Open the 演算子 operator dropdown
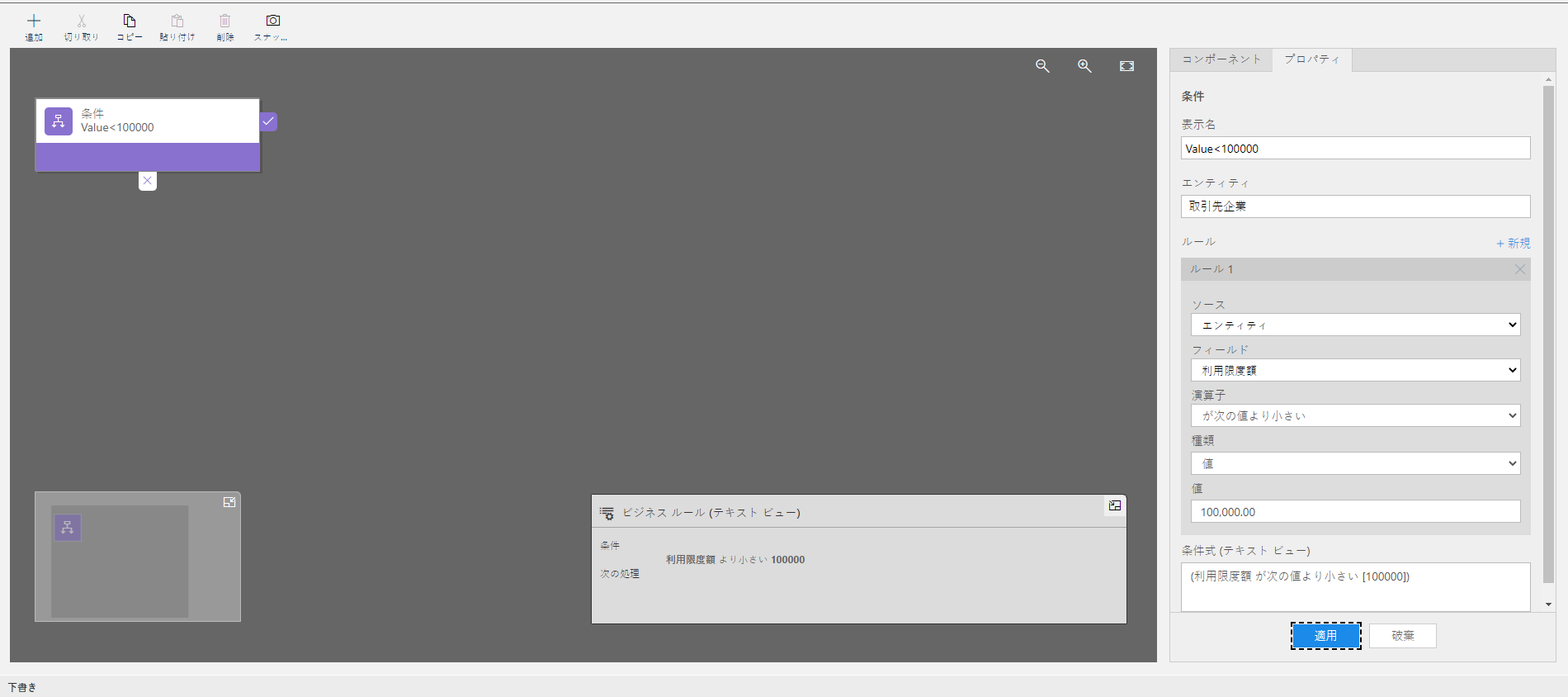This screenshot has height=697, width=1568. coord(1355,415)
